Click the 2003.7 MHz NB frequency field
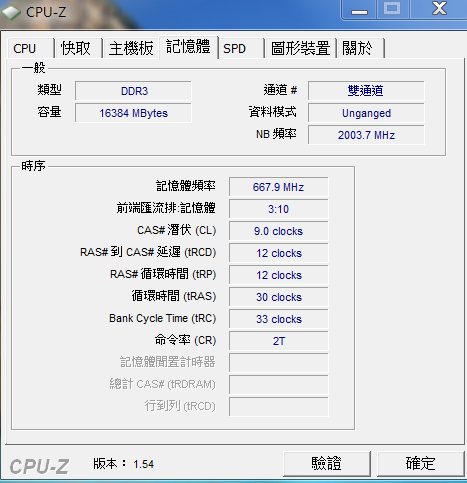The image size is (467, 483). pyautogui.click(x=366, y=135)
